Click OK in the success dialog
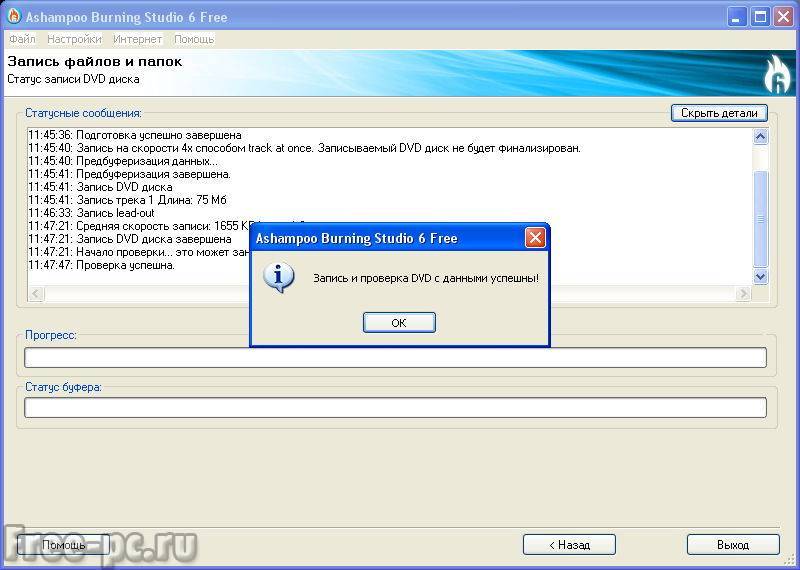Viewport: 800px width, 570px height. pyautogui.click(x=399, y=323)
